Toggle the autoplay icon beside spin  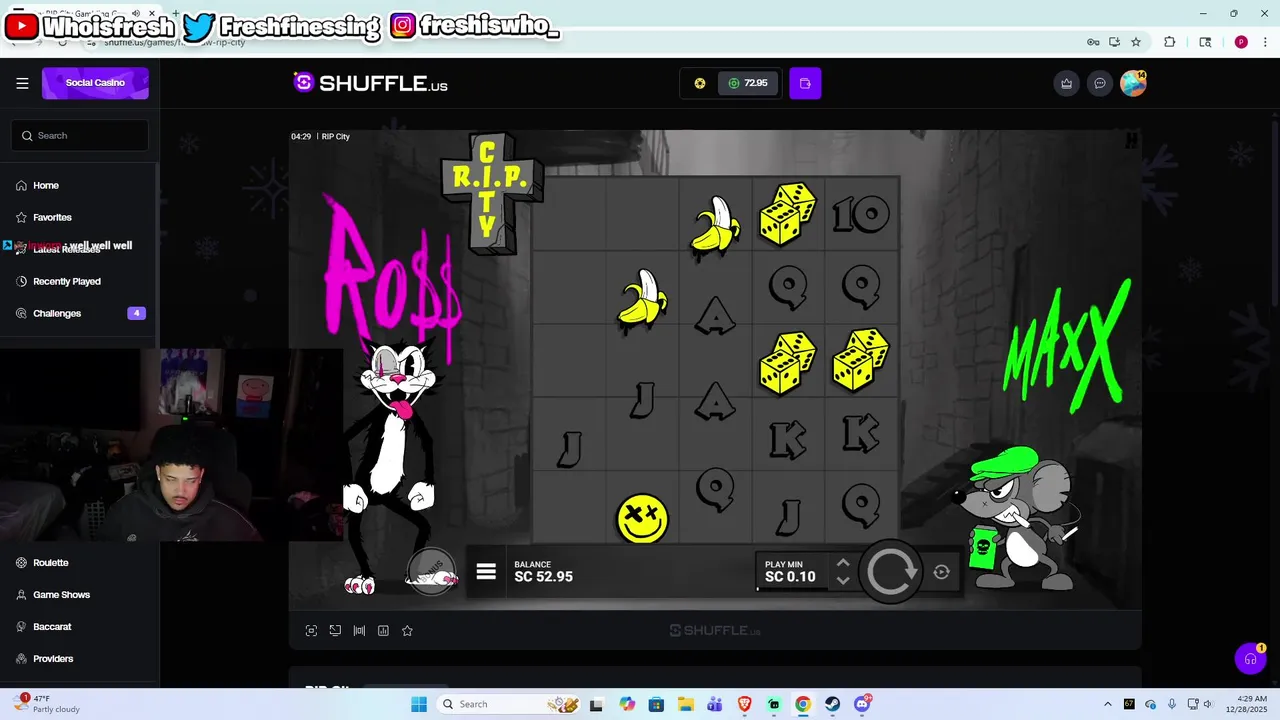[x=941, y=572]
